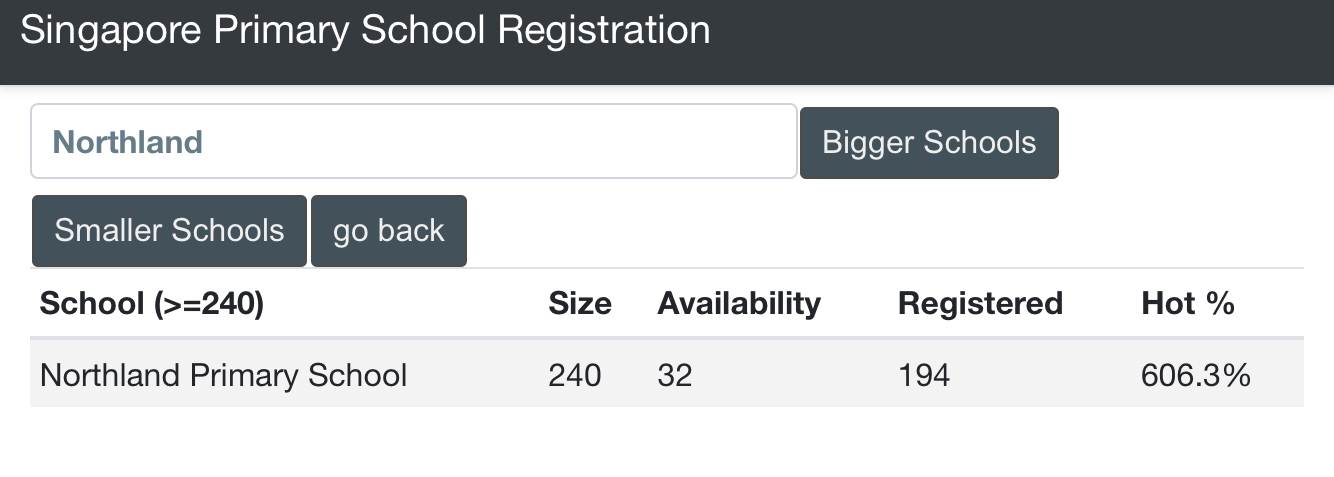Click the Hot % column header
This screenshot has height=477, width=1334.
click(1187, 303)
